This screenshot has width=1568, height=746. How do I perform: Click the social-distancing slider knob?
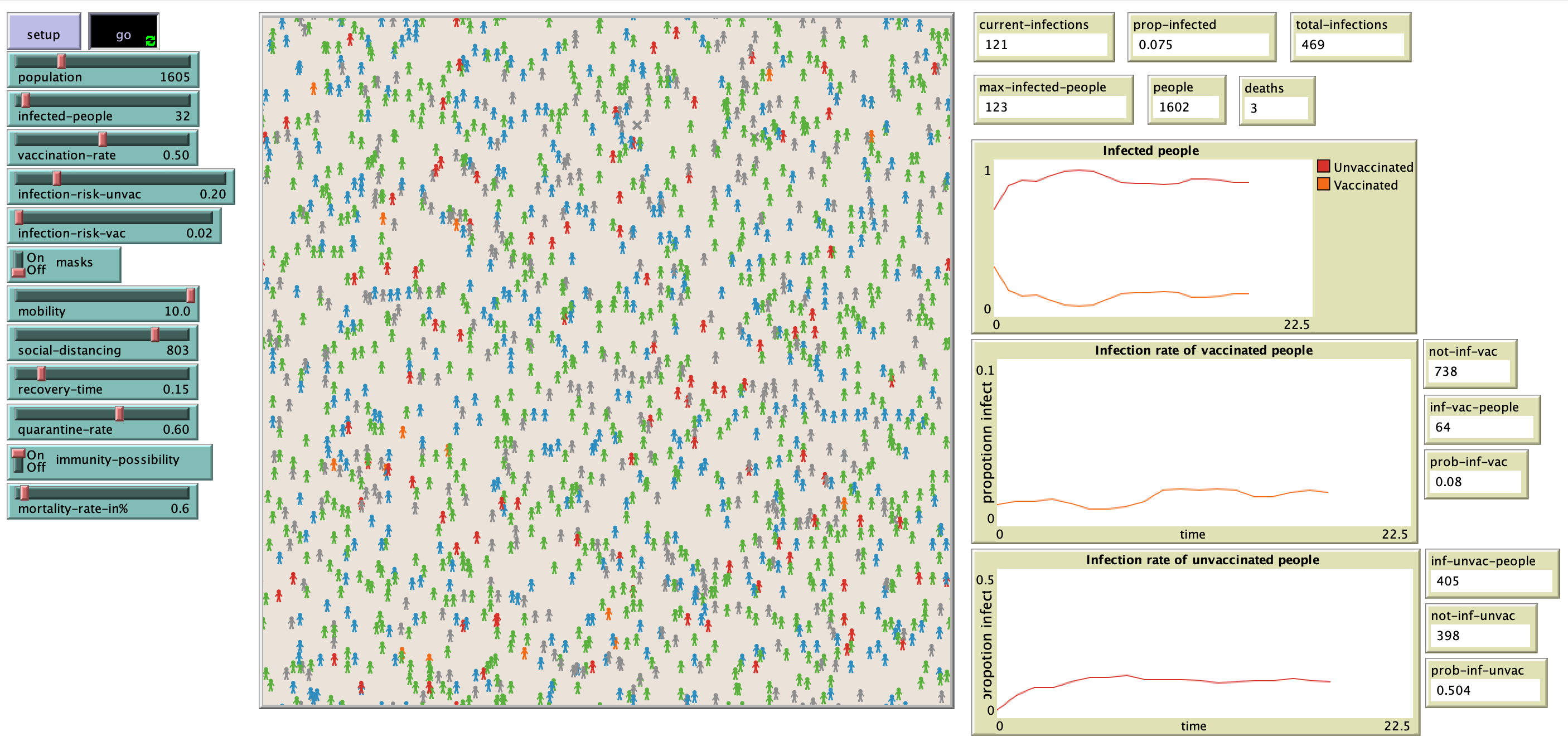(x=155, y=334)
